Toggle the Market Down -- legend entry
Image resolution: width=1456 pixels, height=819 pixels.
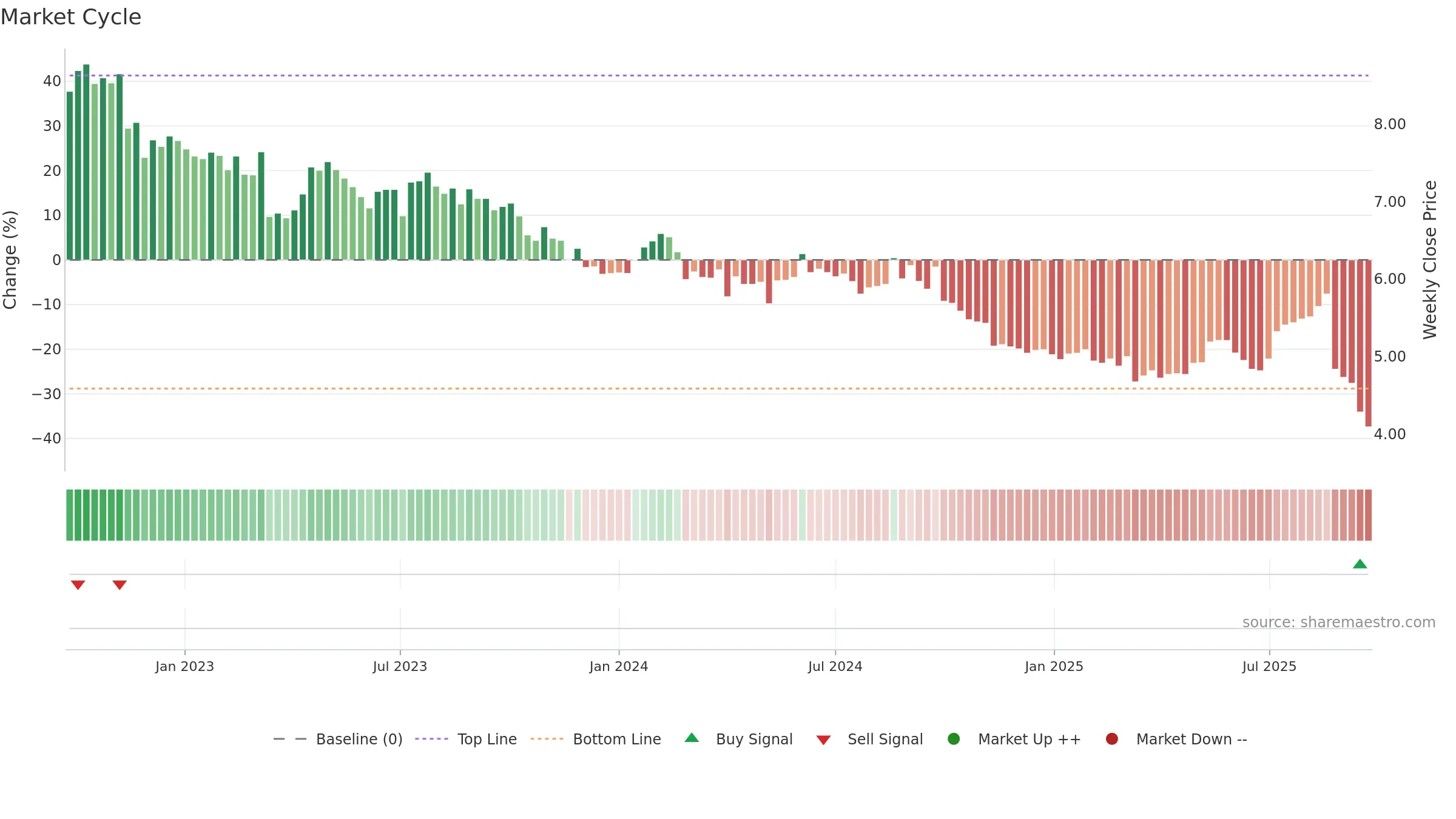1176,739
